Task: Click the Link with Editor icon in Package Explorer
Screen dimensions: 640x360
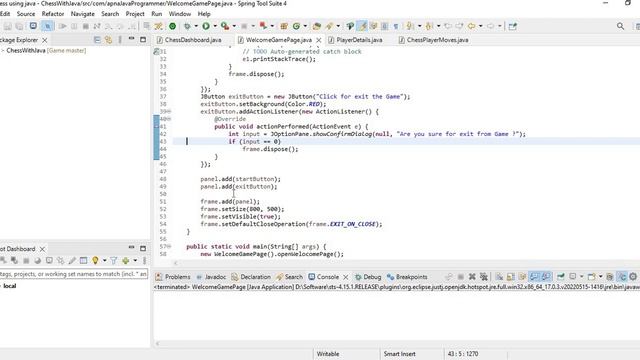Action: [109, 40]
